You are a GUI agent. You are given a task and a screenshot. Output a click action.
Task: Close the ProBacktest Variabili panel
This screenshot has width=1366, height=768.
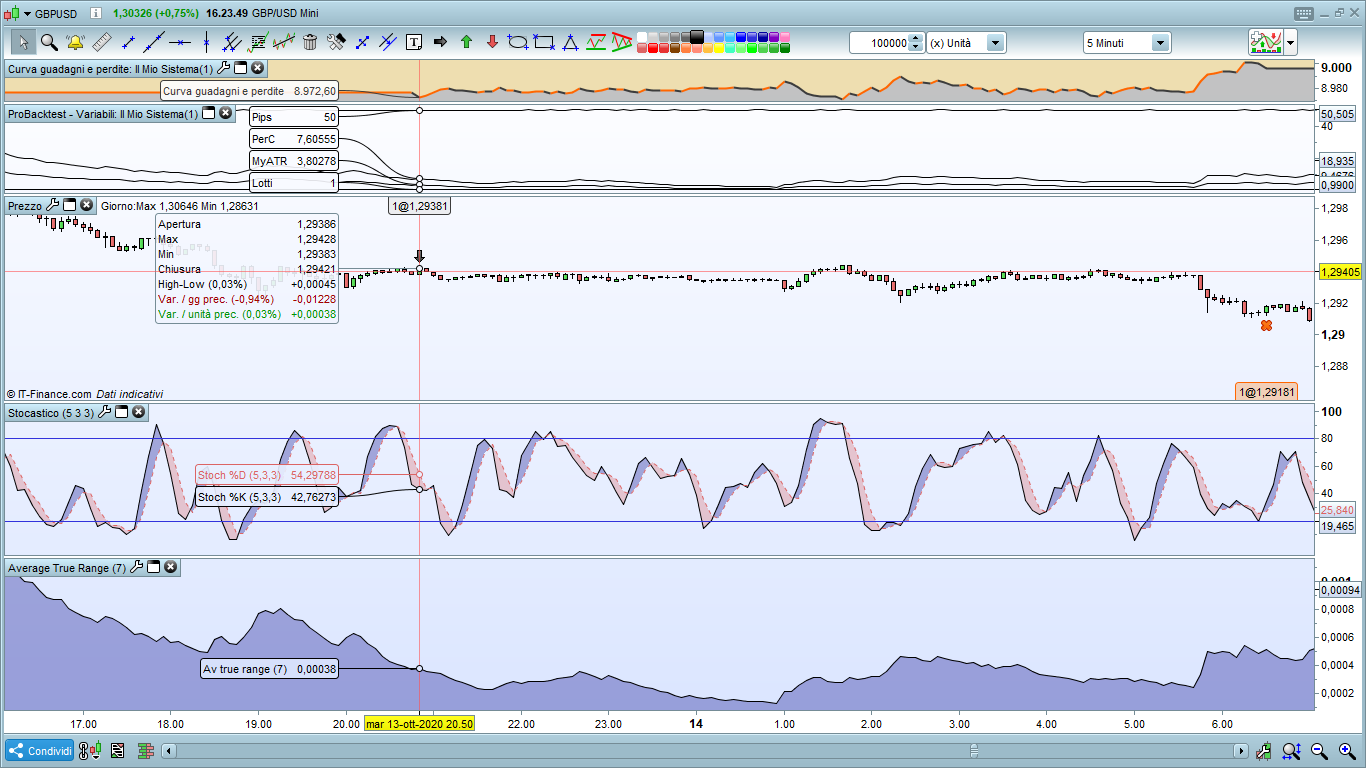coord(226,114)
